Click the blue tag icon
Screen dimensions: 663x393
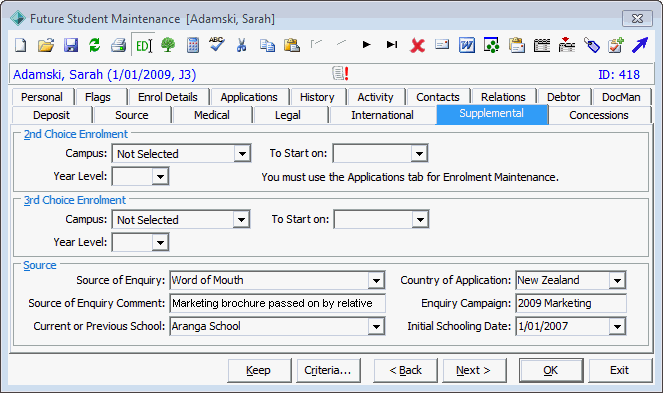[592, 45]
